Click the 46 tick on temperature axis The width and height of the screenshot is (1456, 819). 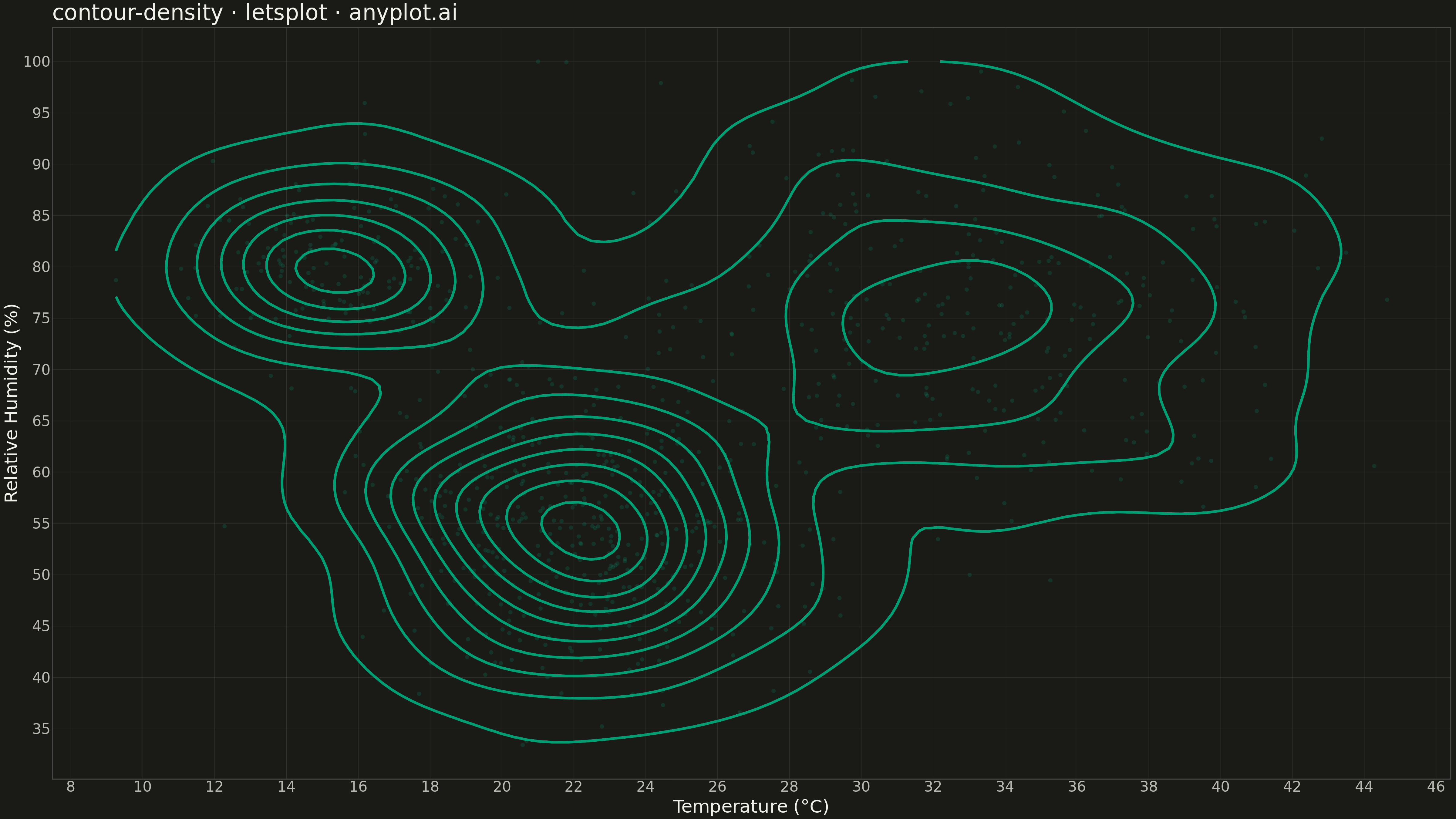coord(1436,787)
